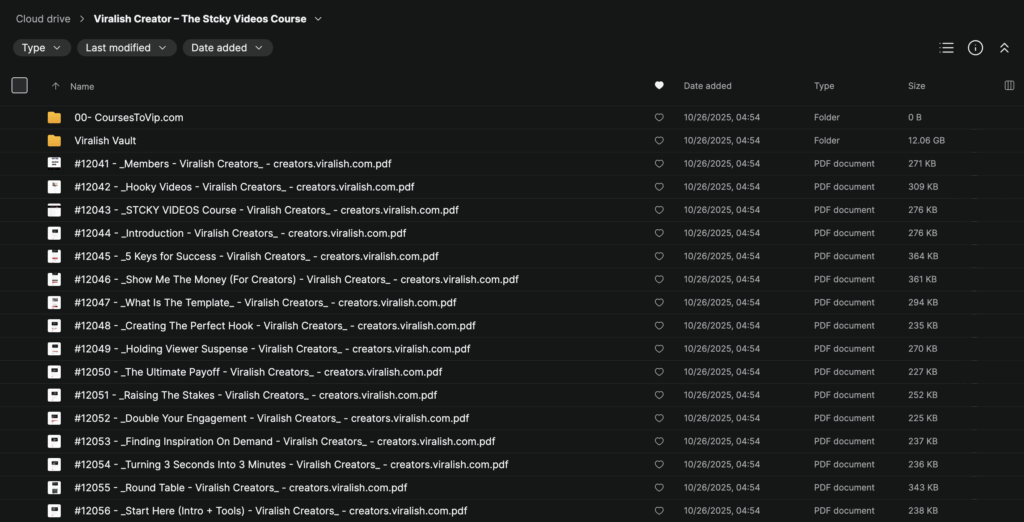Select file name #12054 Turning 3 Seconds Into 3 Minutes
The image size is (1024, 522).
pyautogui.click(x=291, y=465)
